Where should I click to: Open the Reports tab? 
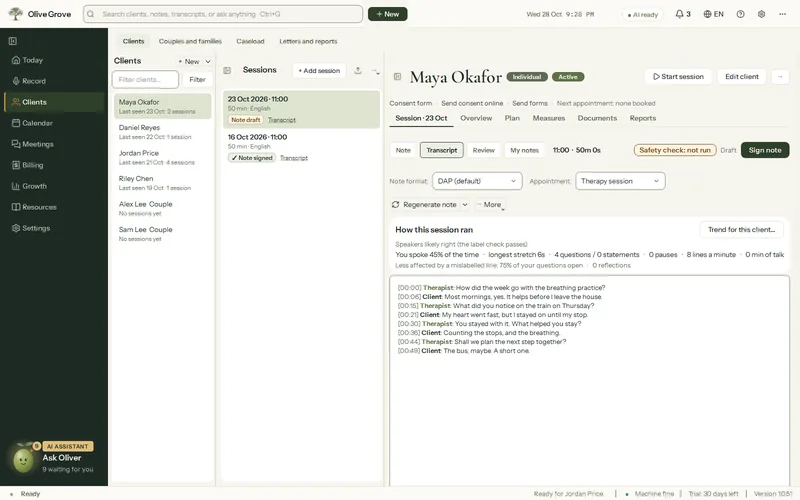tap(642, 118)
